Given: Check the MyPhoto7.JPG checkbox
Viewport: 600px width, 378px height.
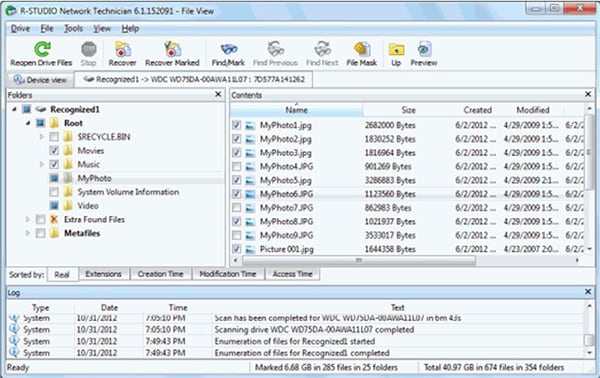Looking at the screenshot, I should pyautogui.click(x=236, y=208).
